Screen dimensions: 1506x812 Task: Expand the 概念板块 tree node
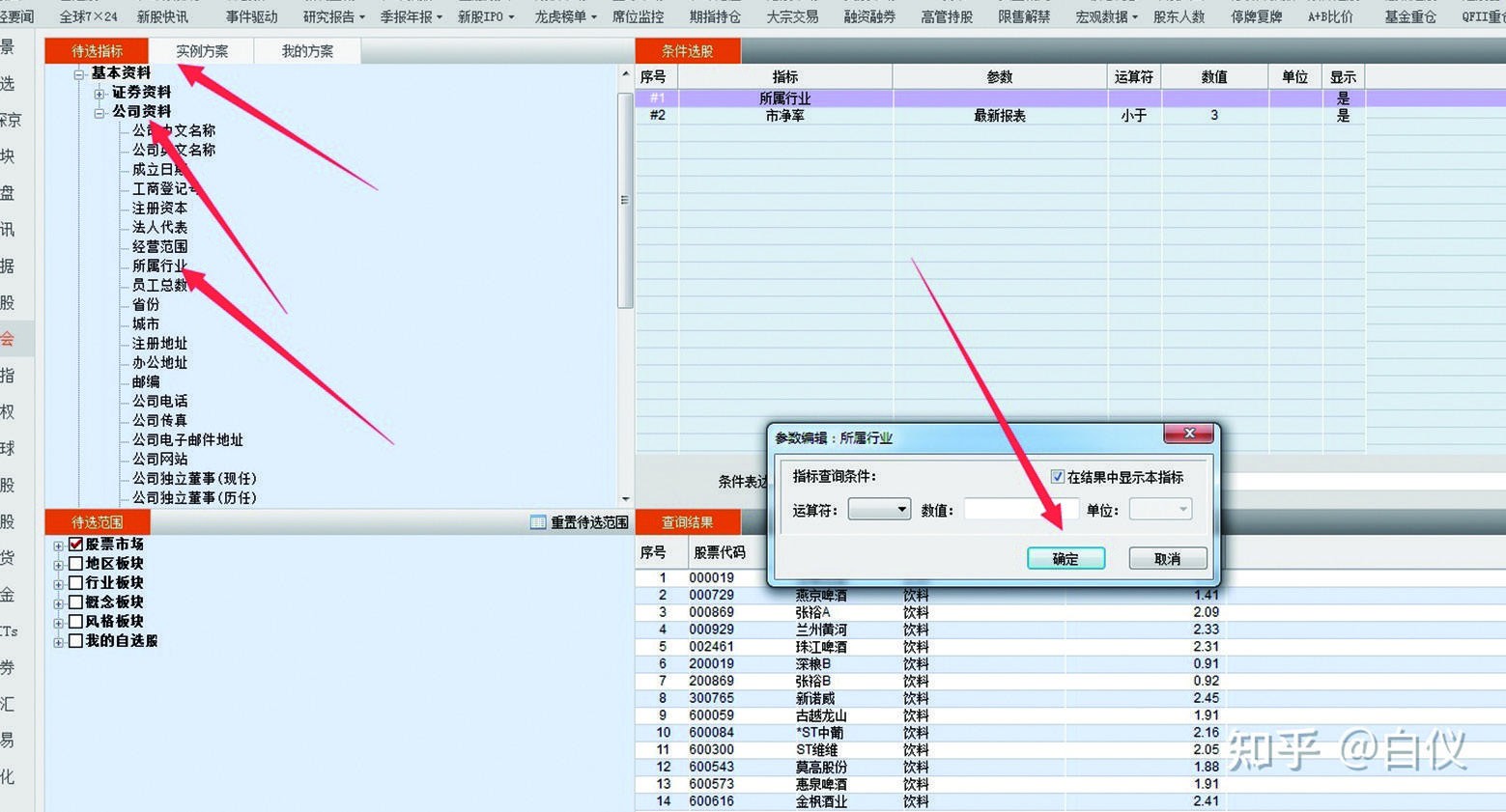click(x=59, y=602)
